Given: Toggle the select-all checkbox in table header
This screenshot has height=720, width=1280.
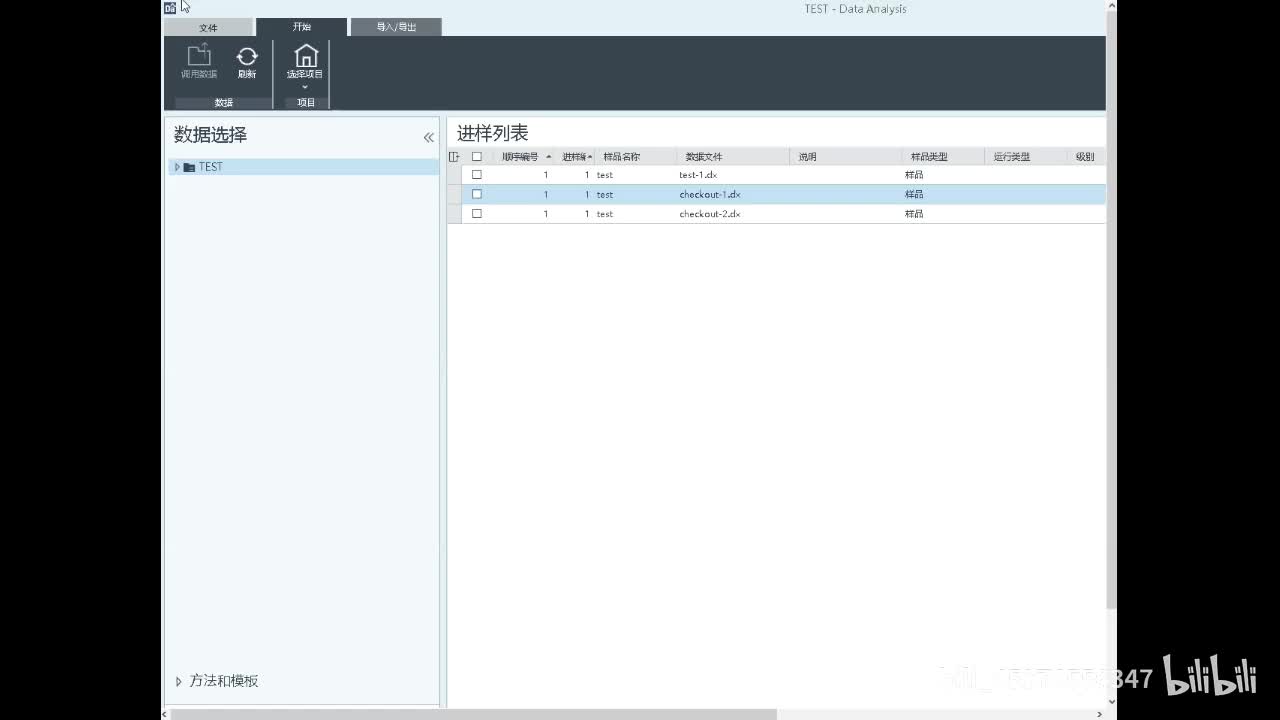Looking at the screenshot, I should [x=477, y=157].
